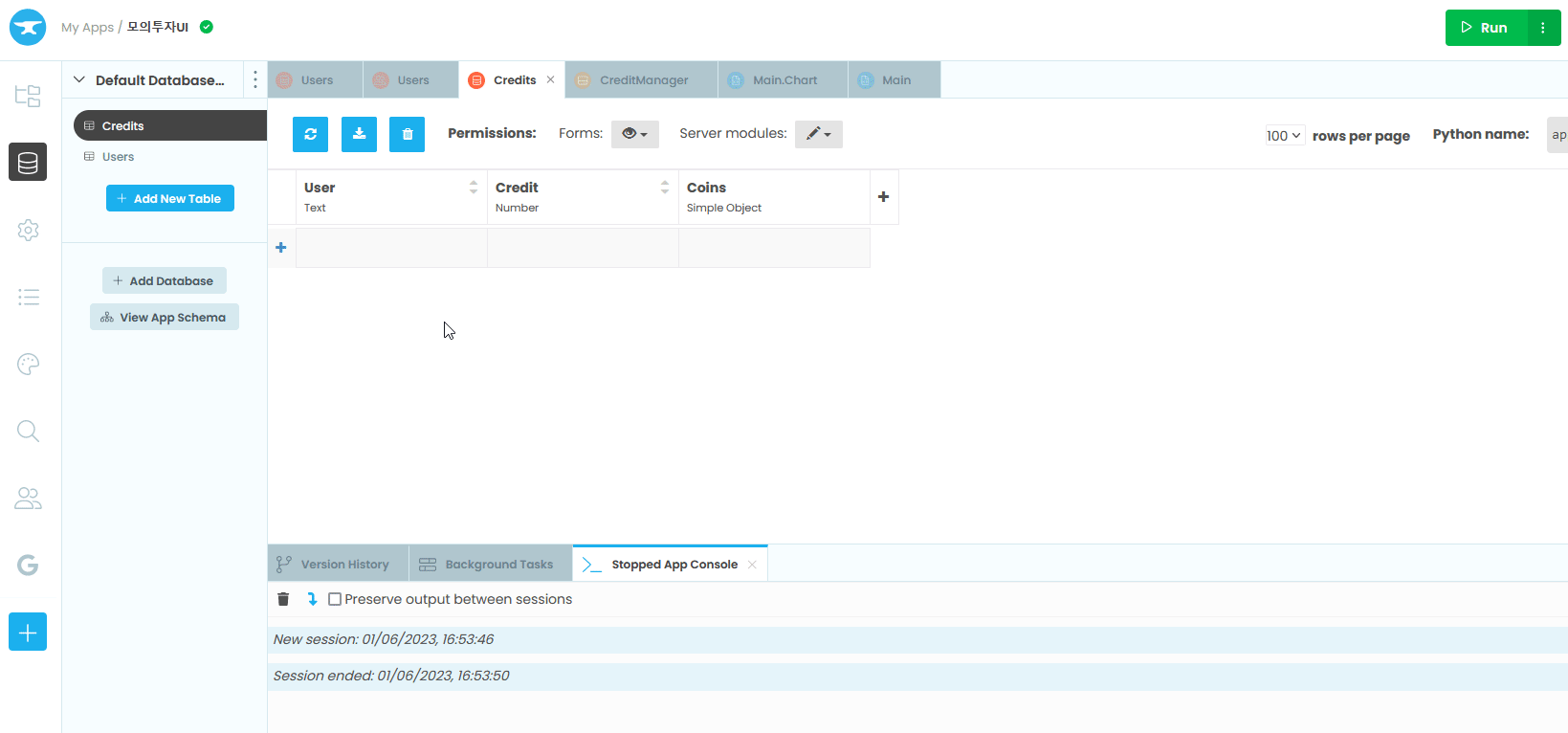1568x733 pixels.
Task: Open the Forms permission dropdown
Action: 635,134
